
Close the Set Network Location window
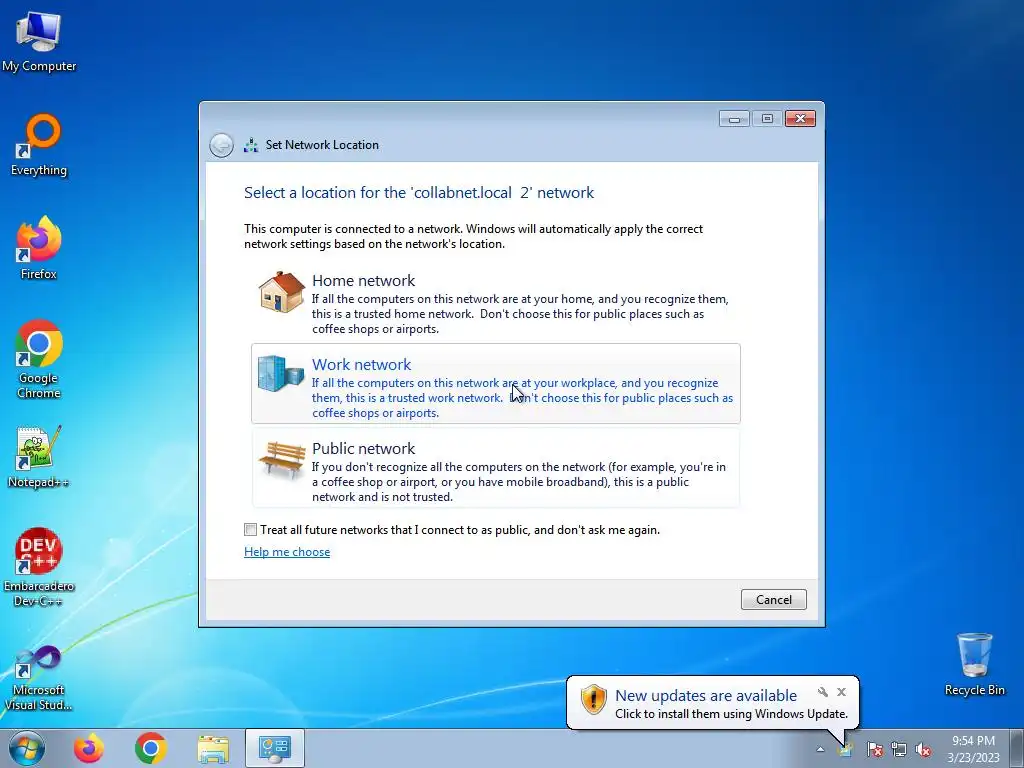(800, 118)
